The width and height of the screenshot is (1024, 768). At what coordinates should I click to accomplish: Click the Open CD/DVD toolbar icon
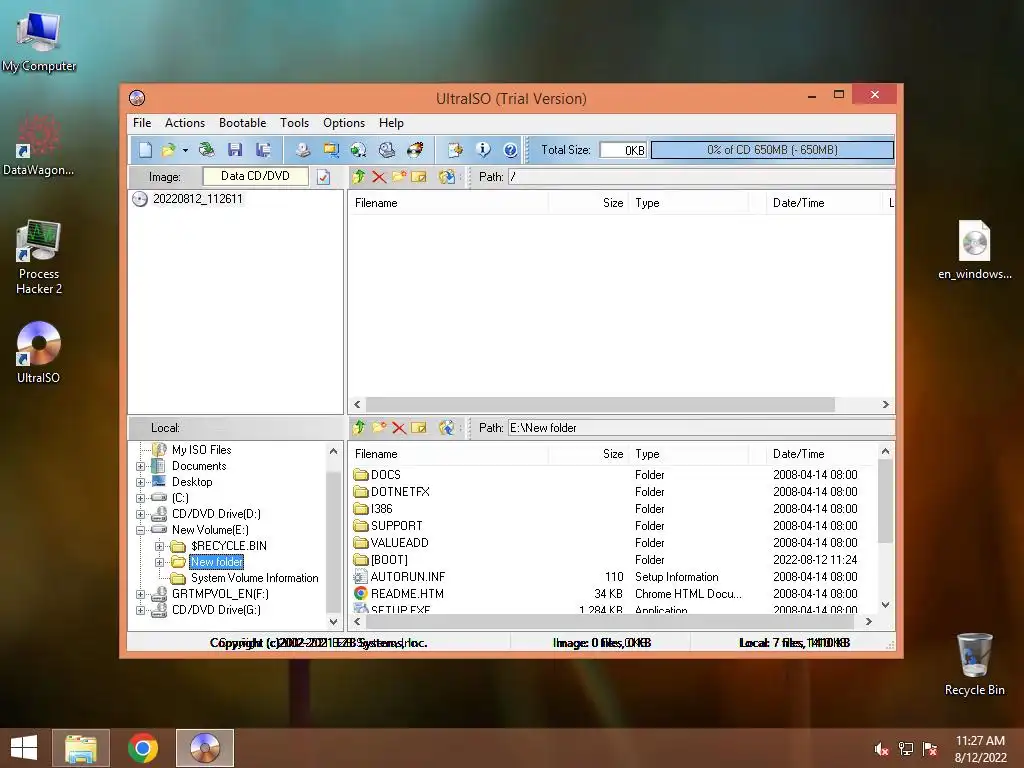(207, 150)
